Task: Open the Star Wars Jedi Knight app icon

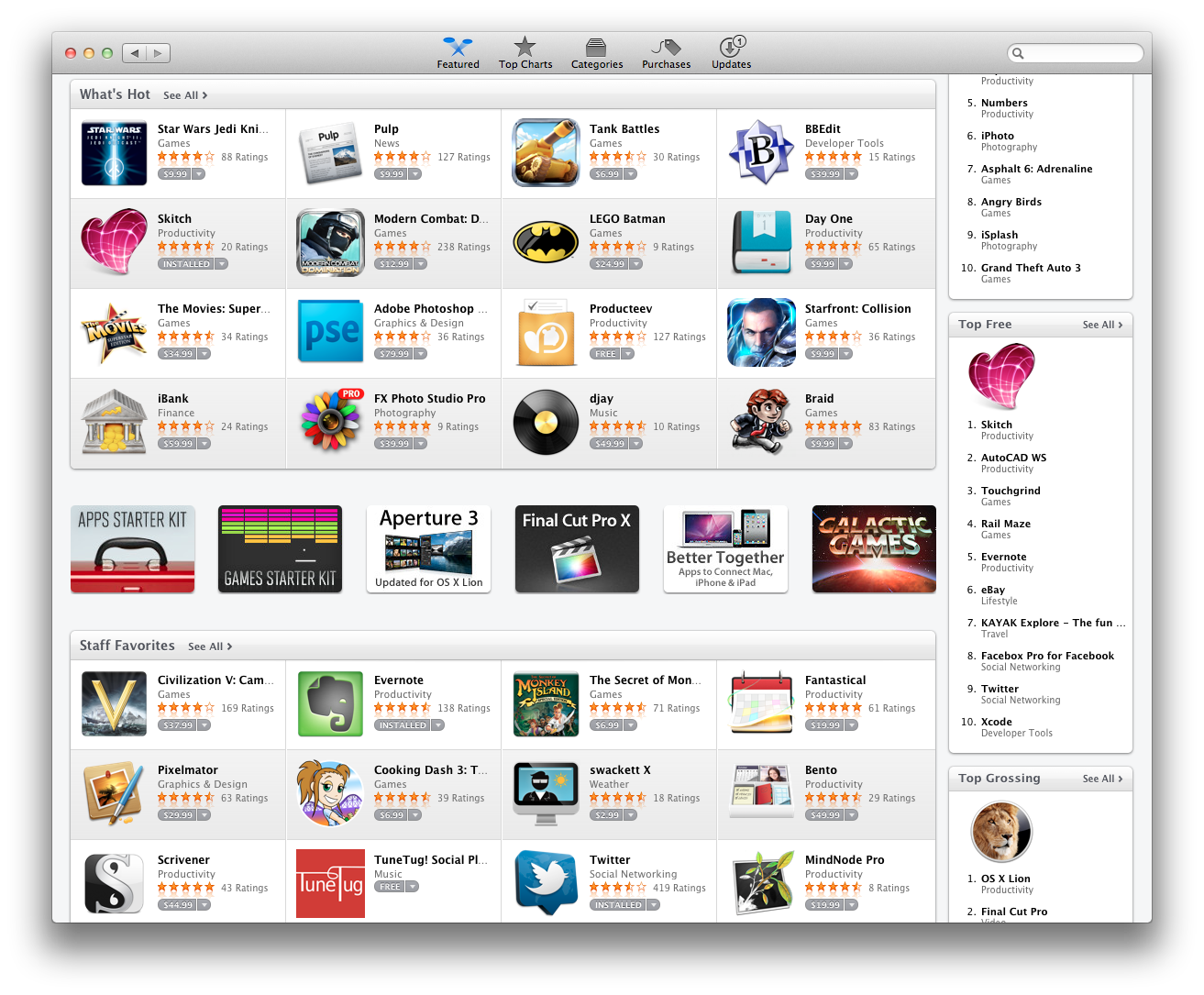Action: 114,153
